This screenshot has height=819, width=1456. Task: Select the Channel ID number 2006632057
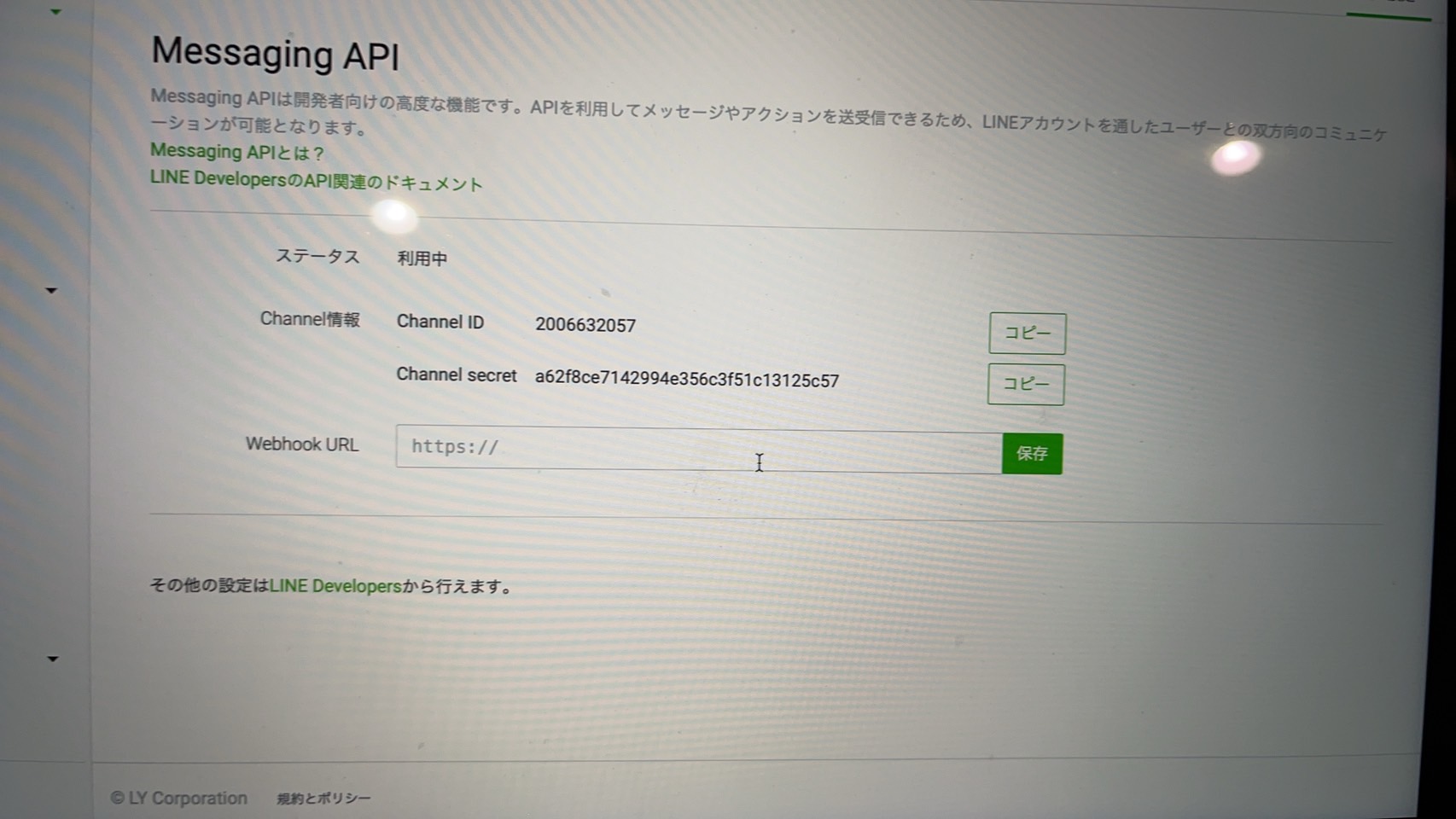click(x=585, y=325)
